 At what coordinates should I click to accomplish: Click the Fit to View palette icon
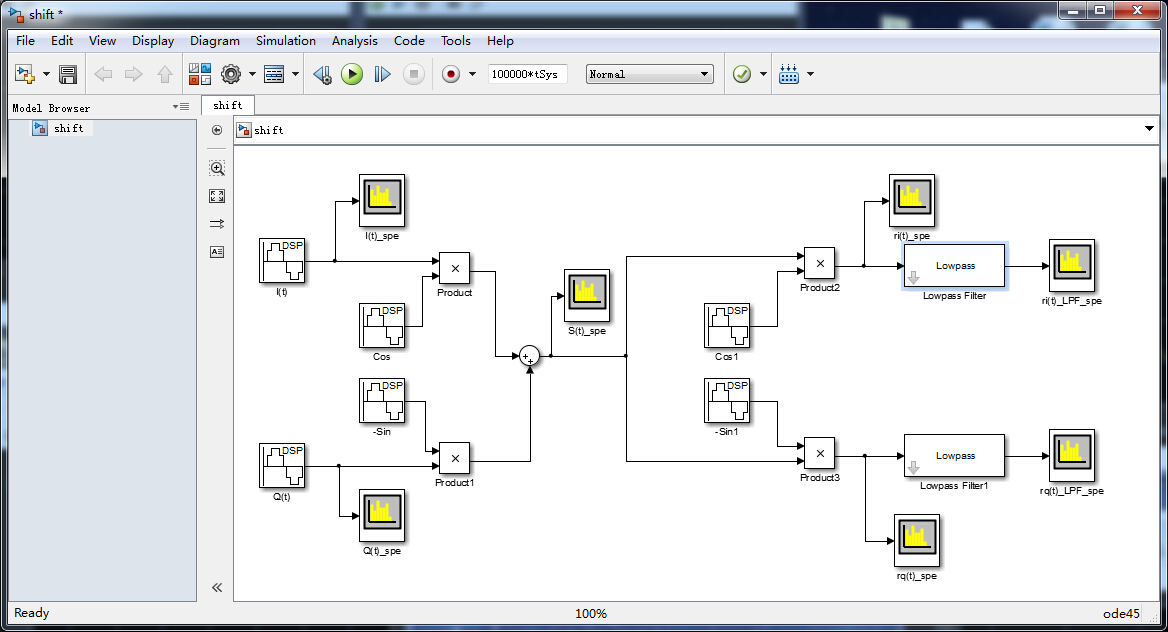(x=217, y=196)
